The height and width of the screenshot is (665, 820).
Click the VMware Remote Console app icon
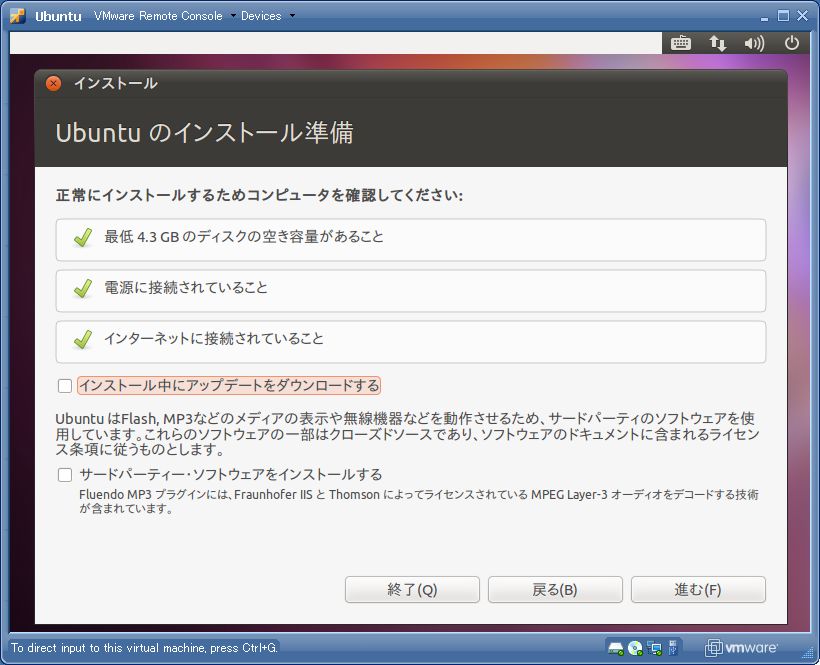pyautogui.click(x=17, y=16)
